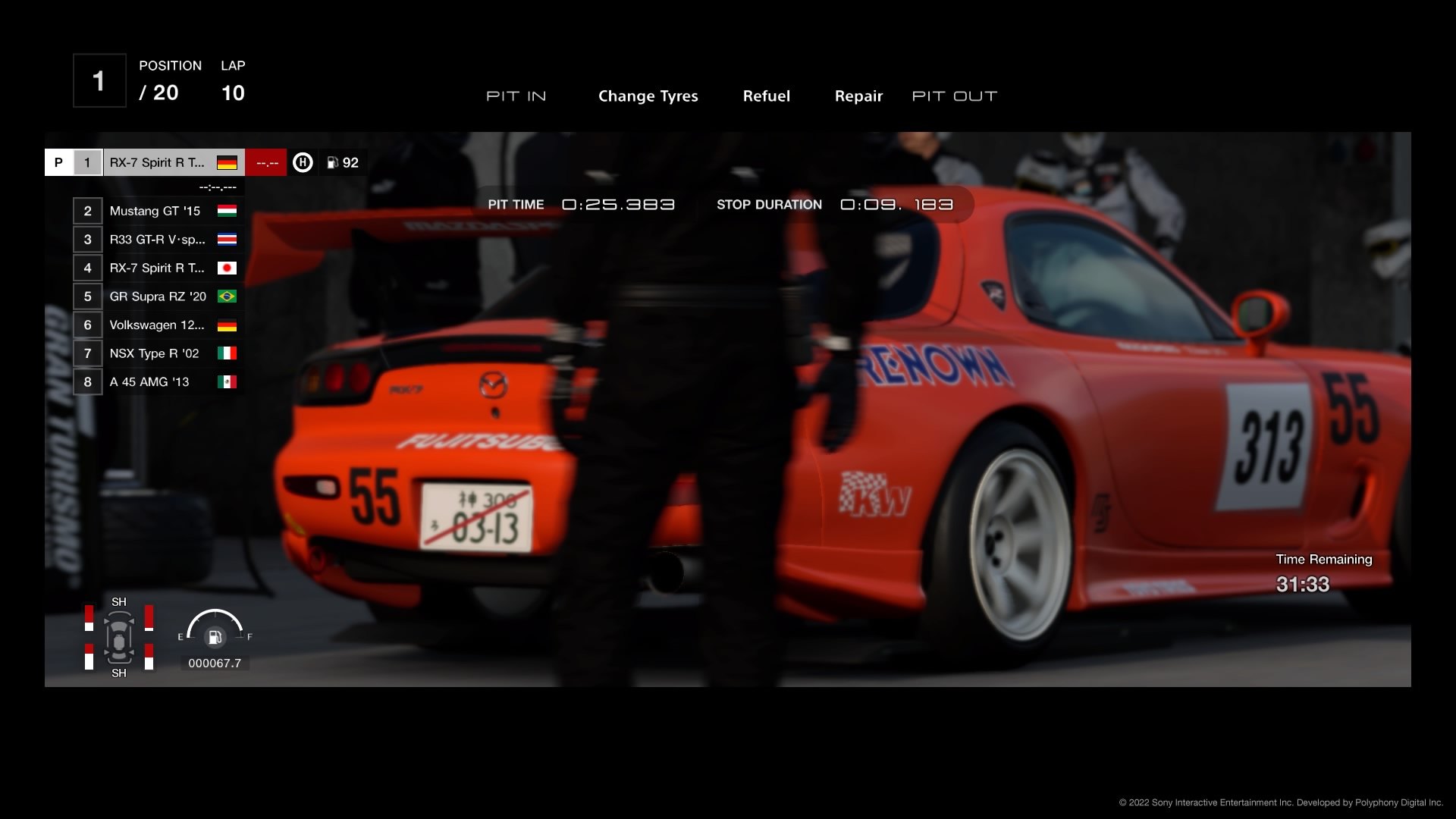This screenshot has width=1456, height=819.
Task: Select the PIT OUT stage label
Action: 954,96
